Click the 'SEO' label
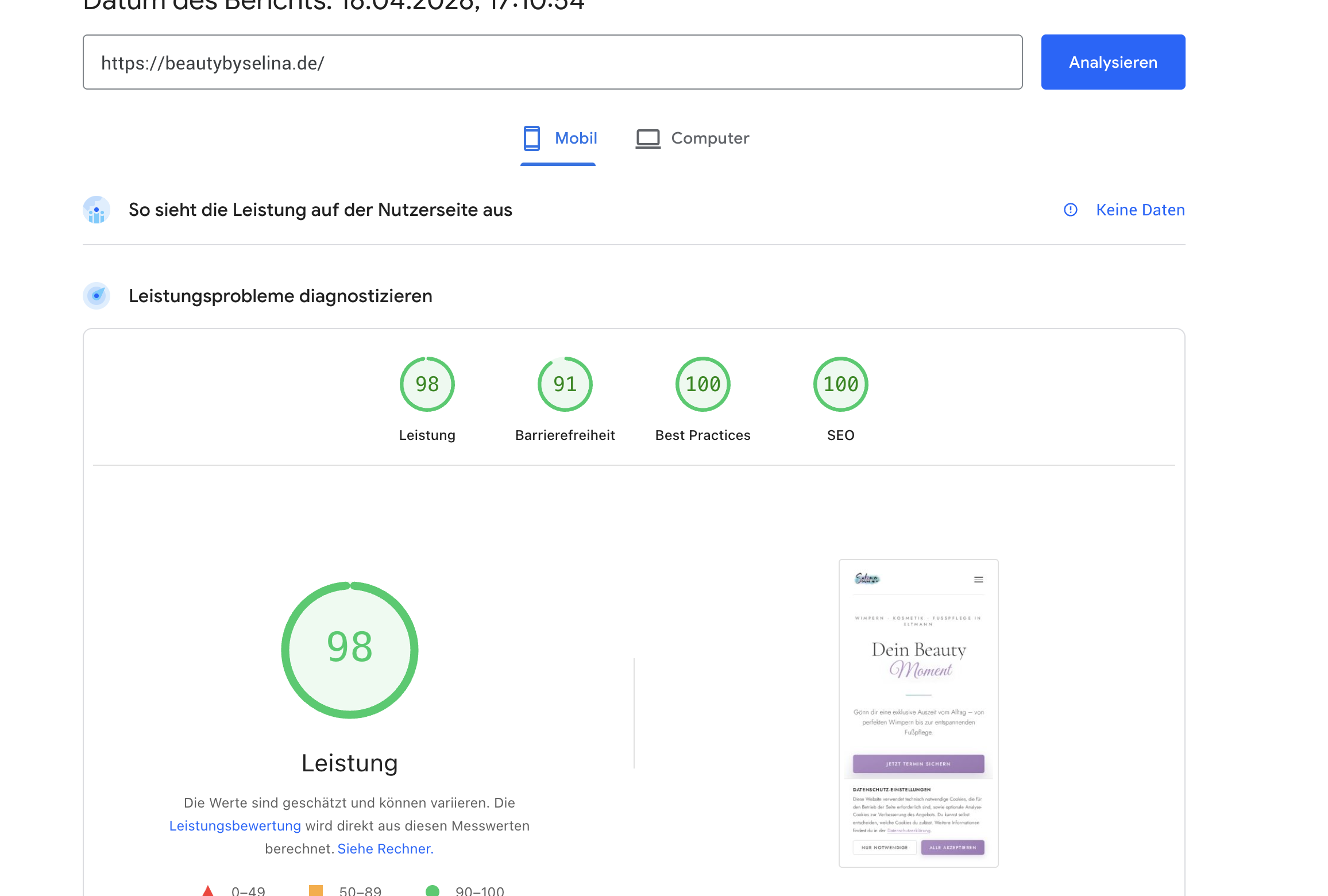Viewport: 1328px width, 896px height. coord(840,435)
